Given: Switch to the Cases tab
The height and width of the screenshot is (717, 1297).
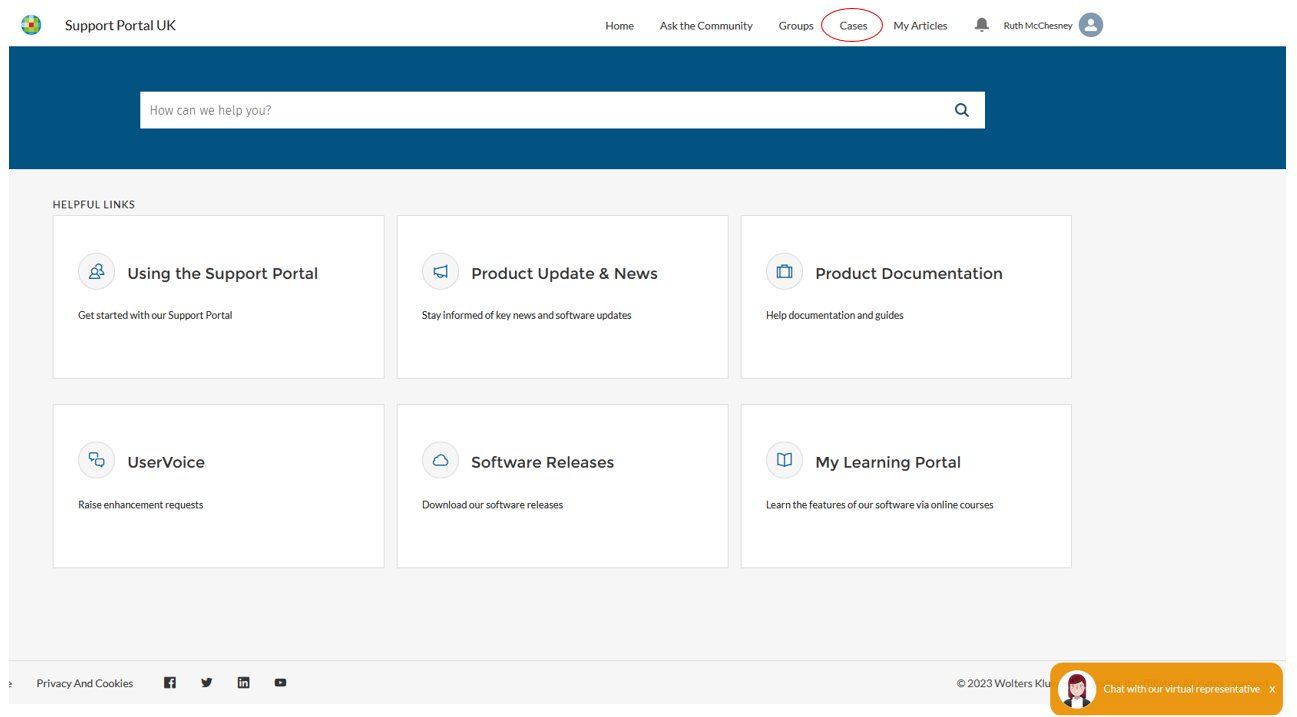Looking at the screenshot, I should [x=852, y=25].
